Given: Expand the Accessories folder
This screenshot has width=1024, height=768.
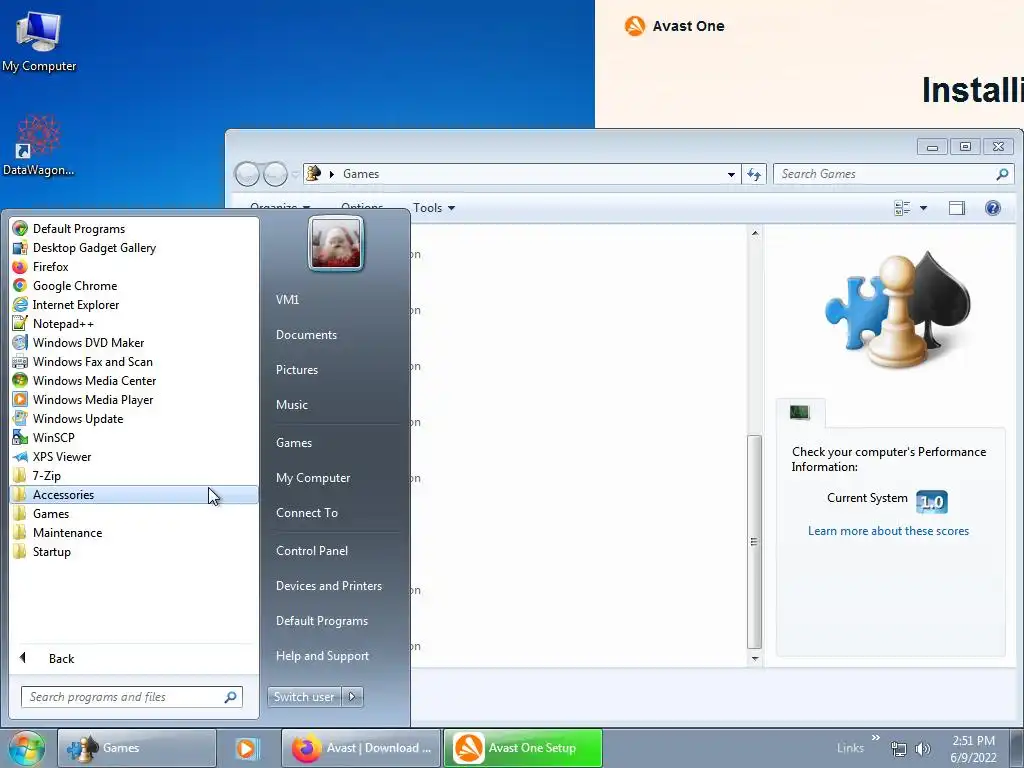Looking at the screenshot, I should tap(134, 494).
